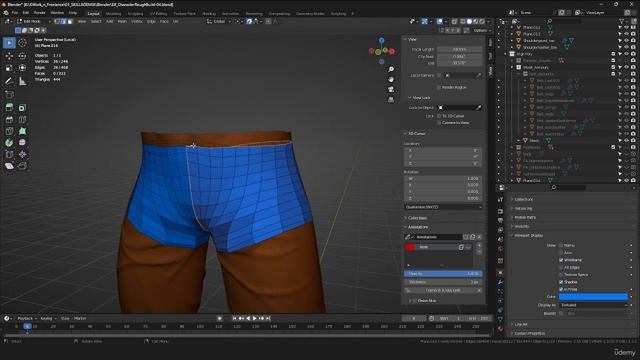Screen dimensions: 640x360
Task: Open the Global orientation dropdown
Action: pos(219,21)
